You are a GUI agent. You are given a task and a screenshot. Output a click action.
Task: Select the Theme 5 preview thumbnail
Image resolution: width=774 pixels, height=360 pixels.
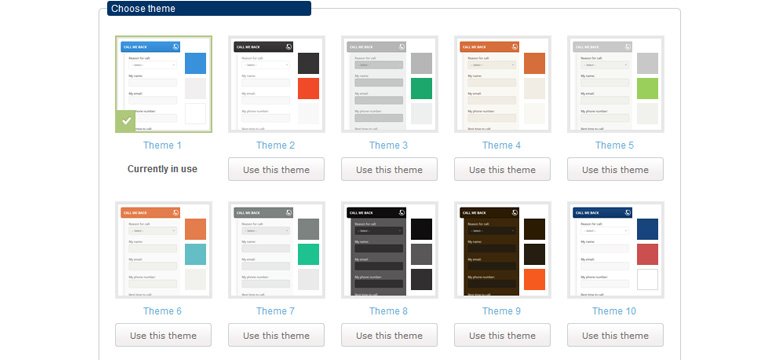616,84
